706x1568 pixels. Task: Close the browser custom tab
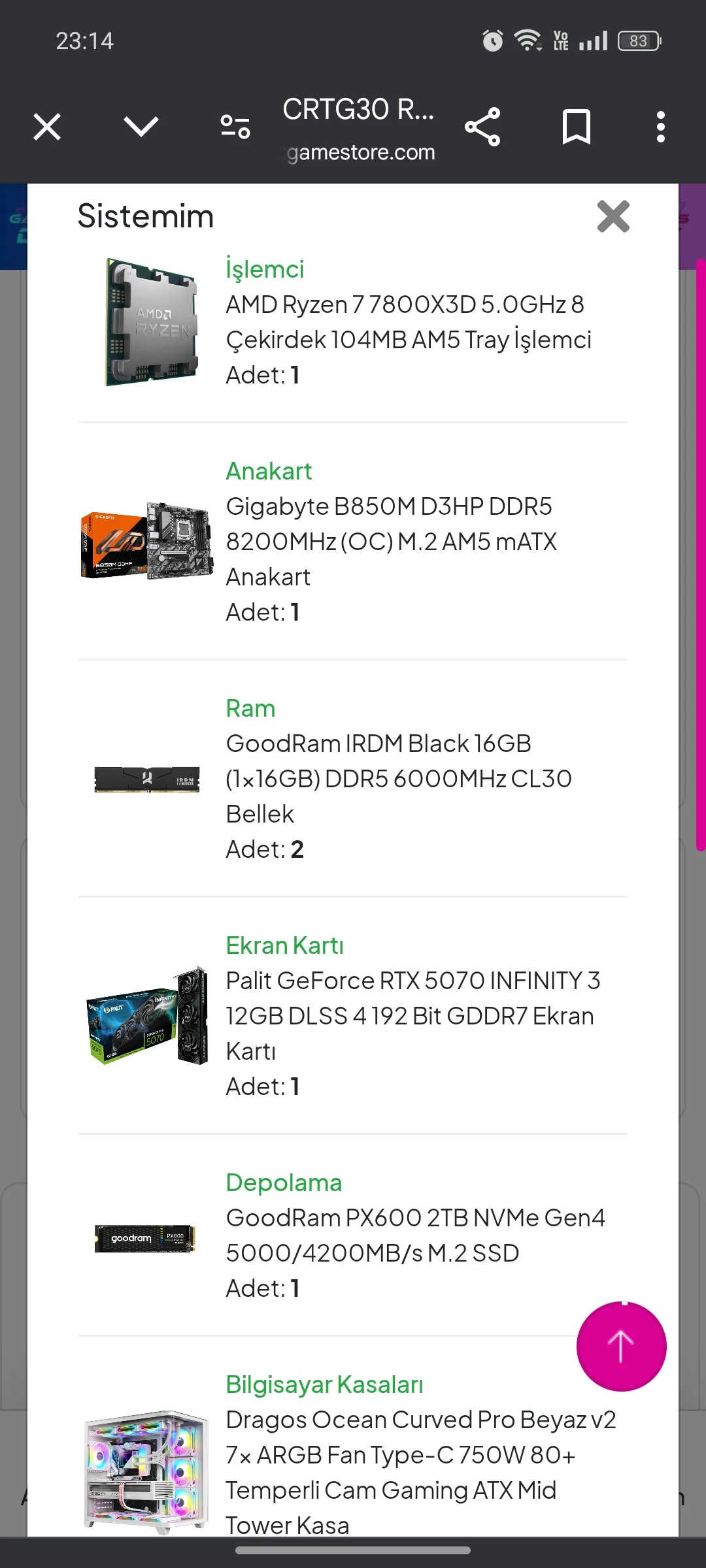(x=47, y=127)
